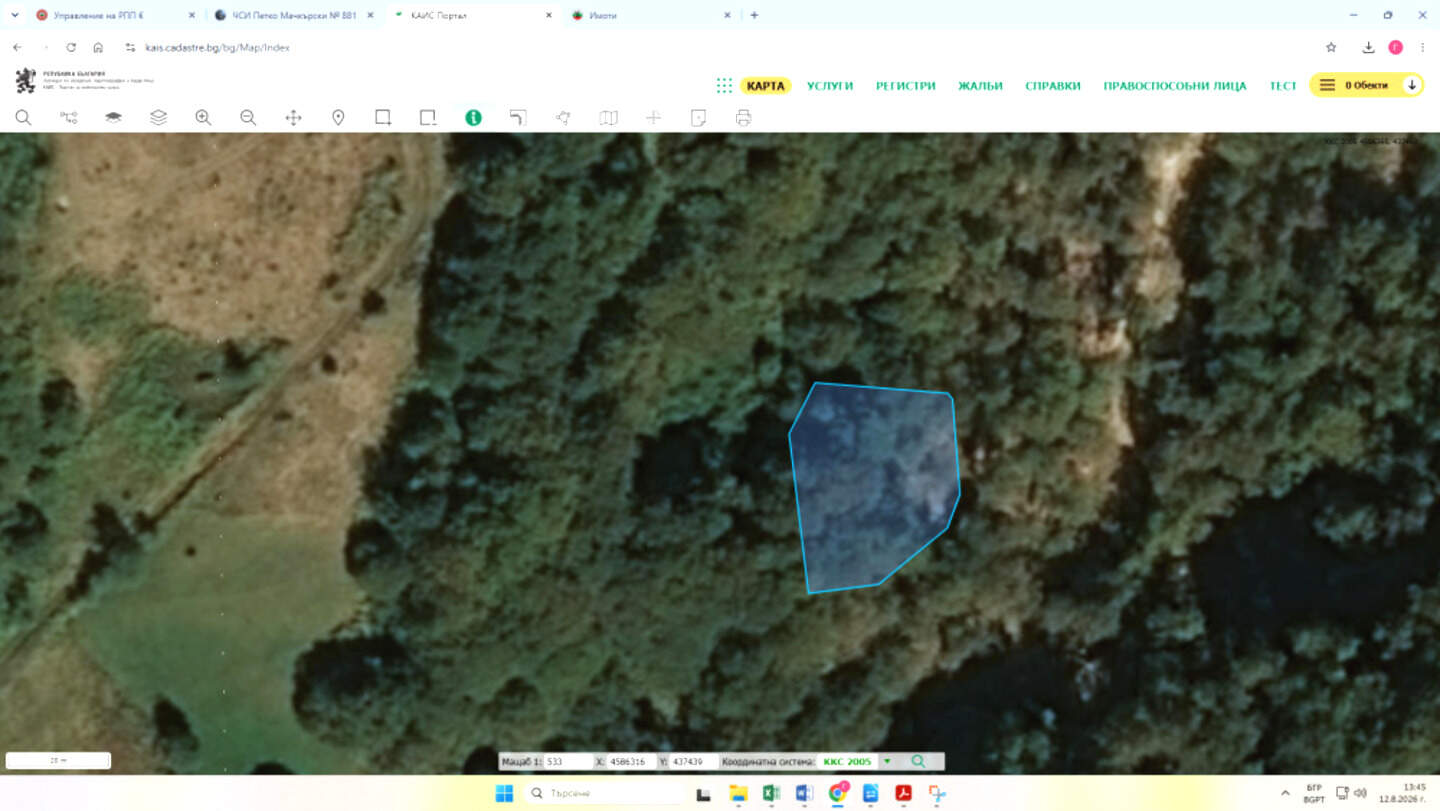Click the Bulgaria coat of arms logo
This screenshot has height=811, width=1440.
coord(25,80)
